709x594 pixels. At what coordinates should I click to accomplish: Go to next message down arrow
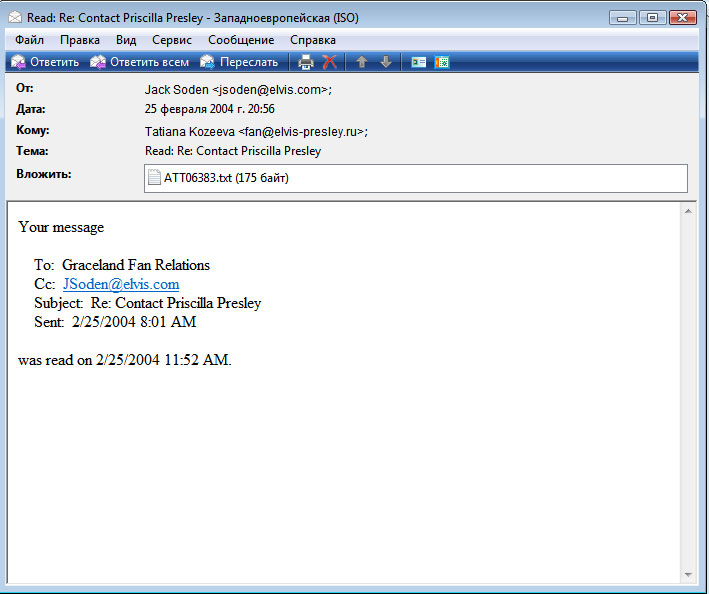[x=386, y=62]
